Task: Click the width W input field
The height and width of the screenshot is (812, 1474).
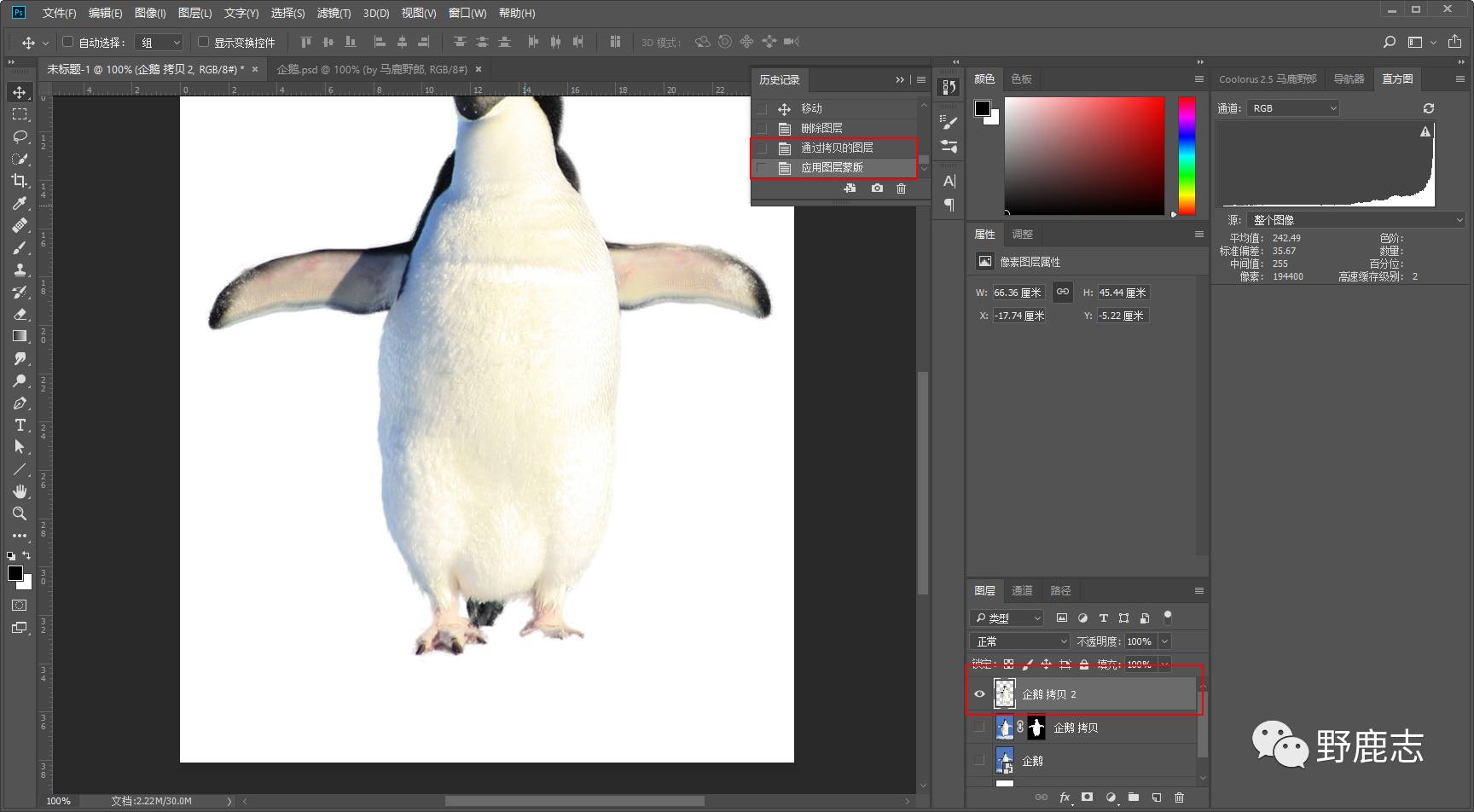Action: tap(1018, 293)
